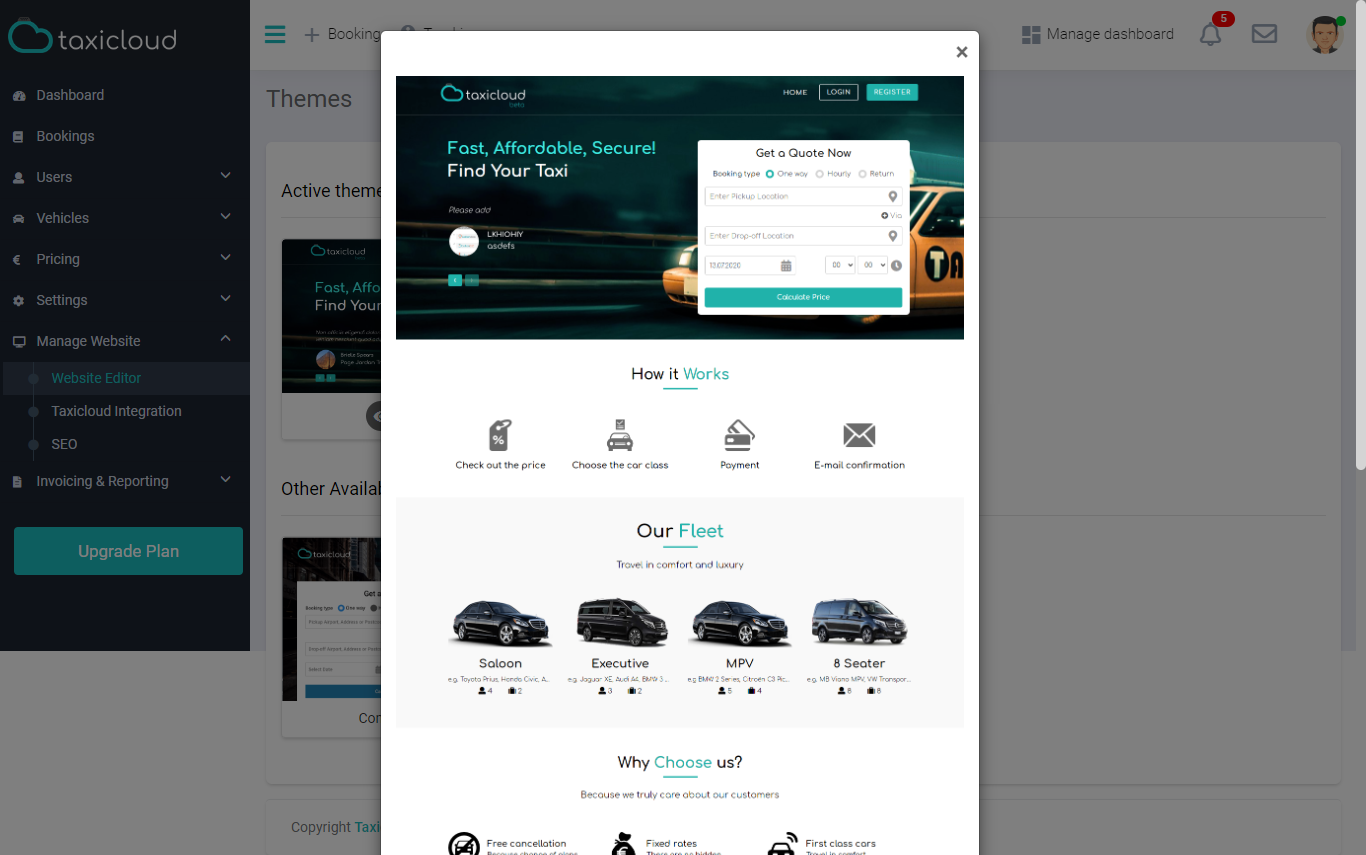Open the messages envelope icon
The image size is (1366, 855).
(1264, 34)
